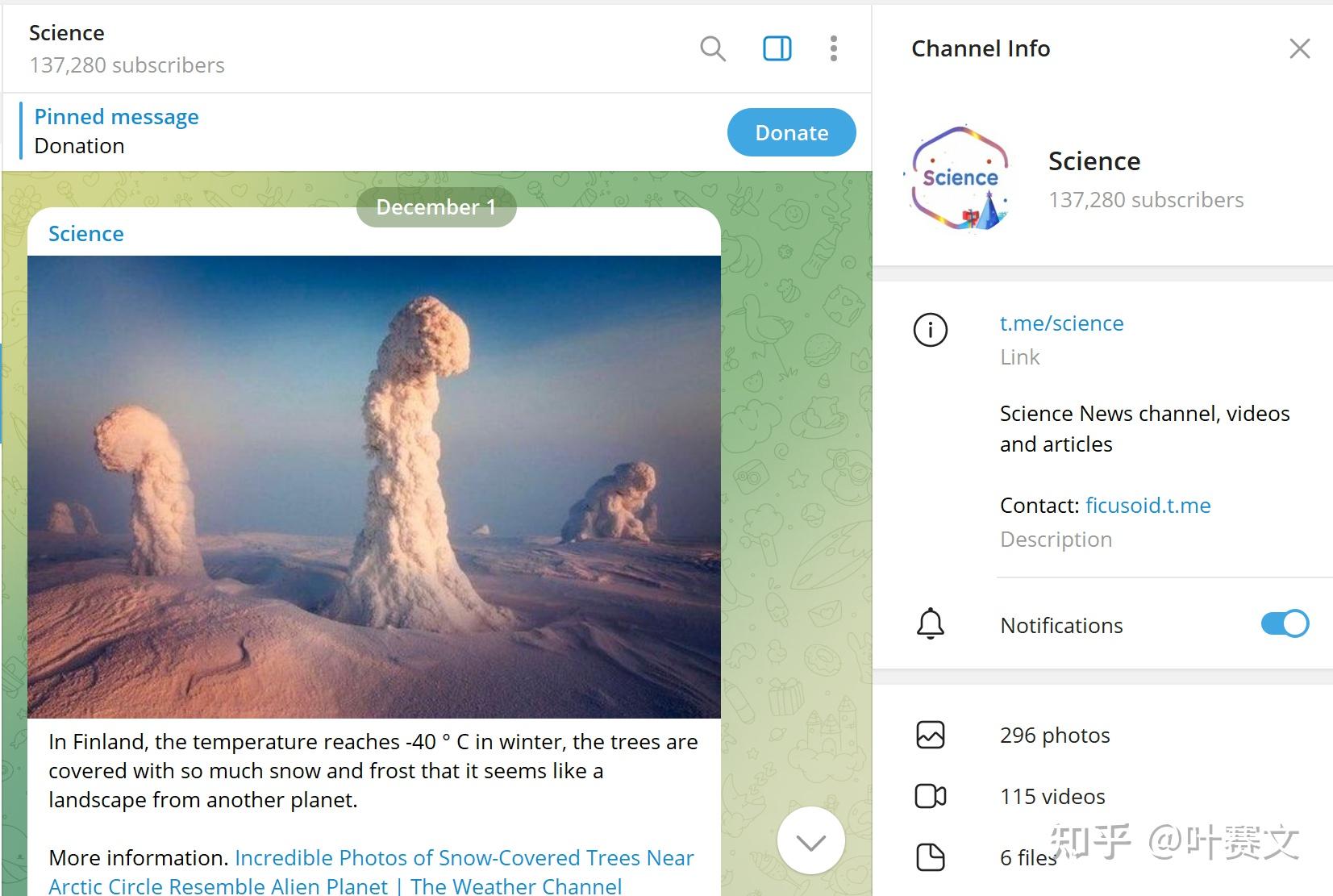Click the December 1 date badge
Viewport: 1333px width, 896px height.
[x=436, y=207]
